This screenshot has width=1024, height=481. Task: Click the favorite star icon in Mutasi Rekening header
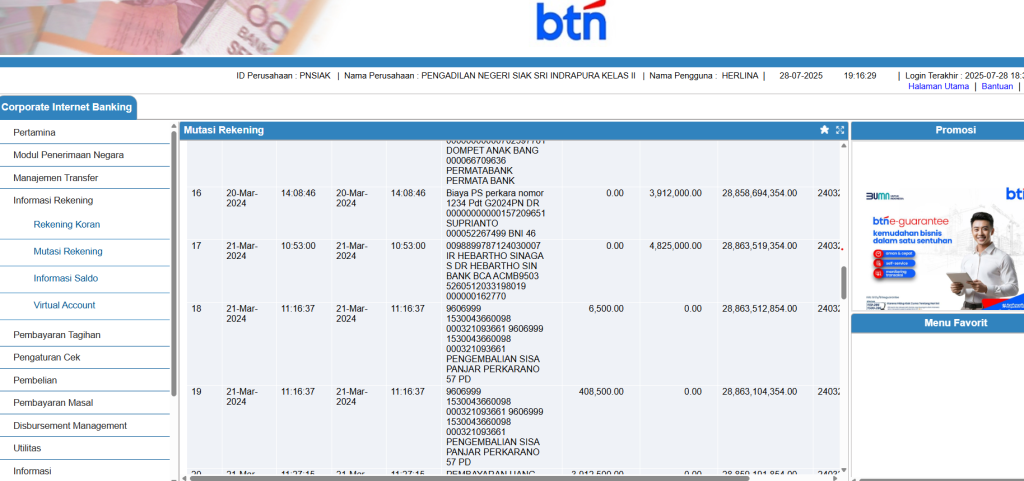824,130
